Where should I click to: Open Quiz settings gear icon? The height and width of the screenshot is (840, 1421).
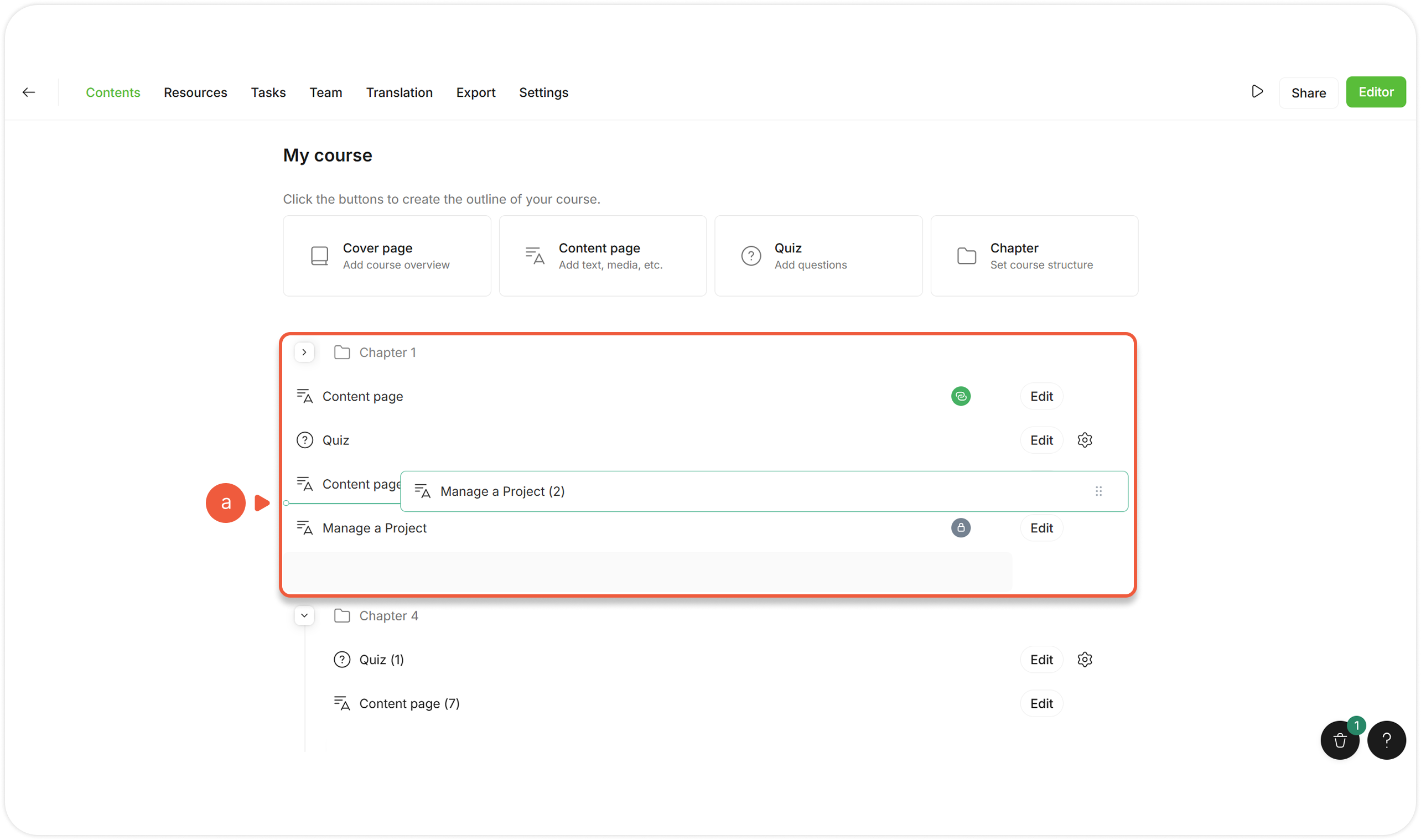point(1084,440)
